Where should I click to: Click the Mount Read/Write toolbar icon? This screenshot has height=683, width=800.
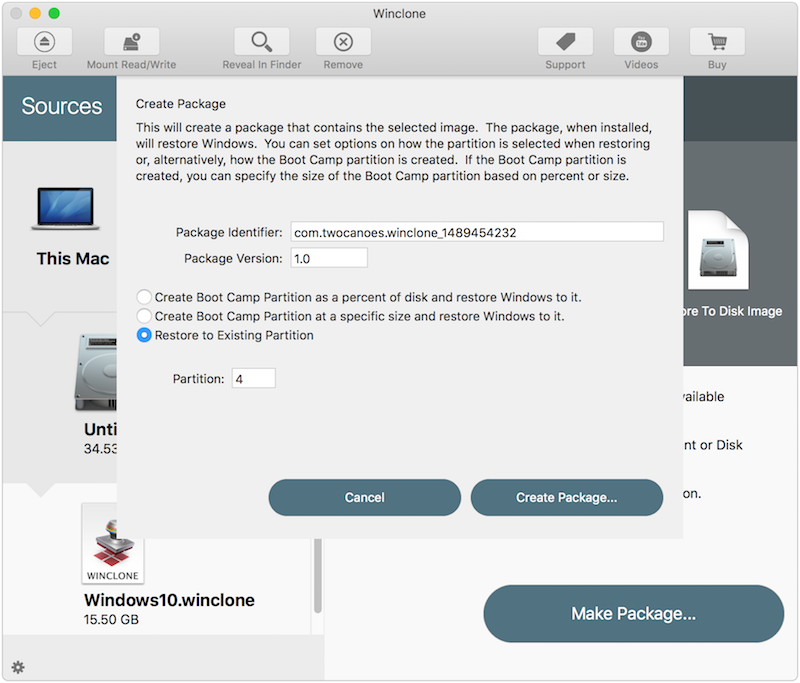(x=132, y=42)
